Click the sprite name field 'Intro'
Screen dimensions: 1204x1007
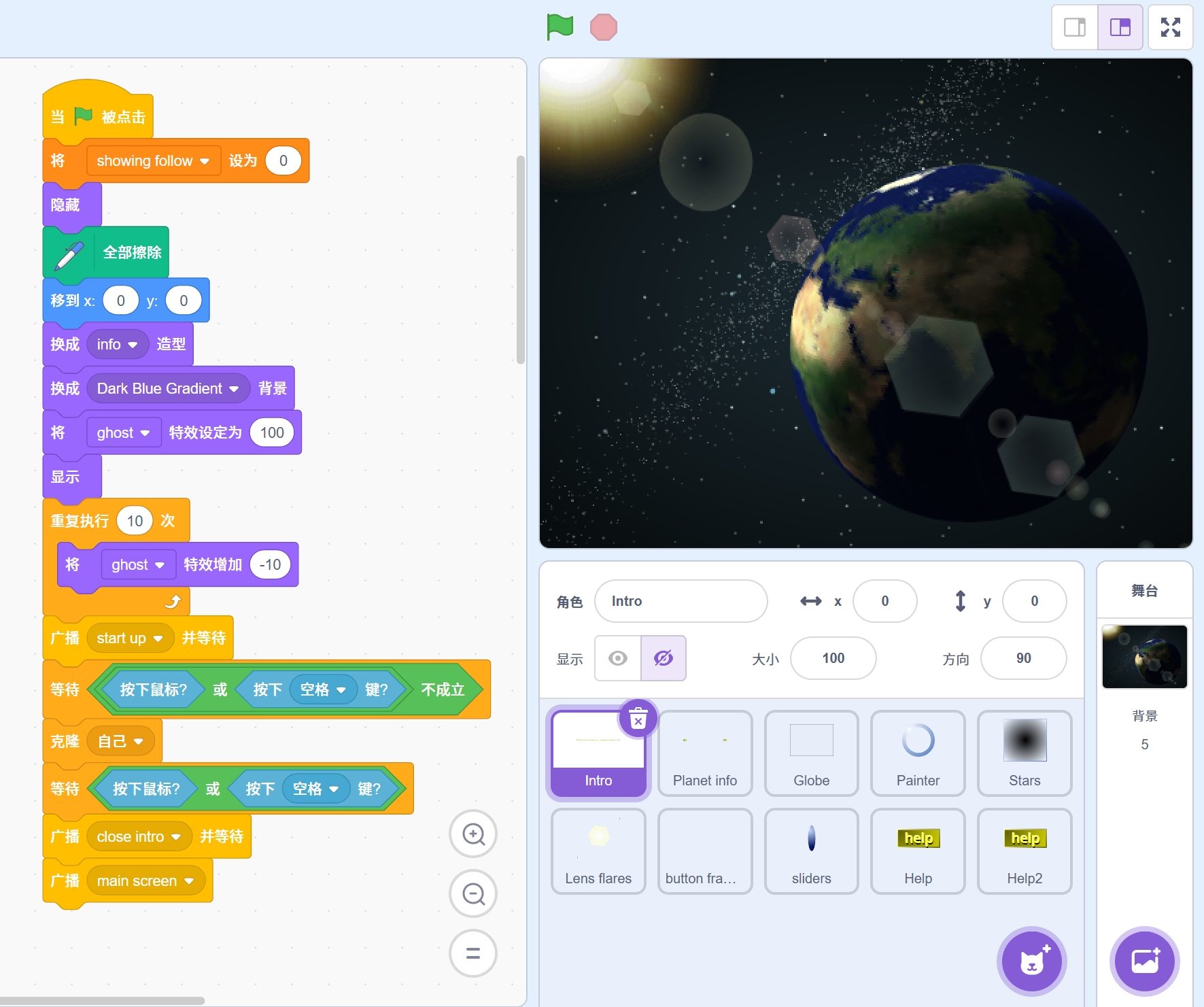pos(681,601)
